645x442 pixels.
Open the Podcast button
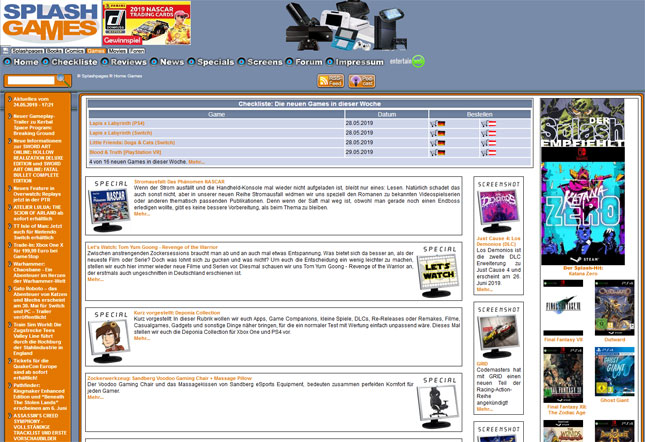[x=362, y=81]
